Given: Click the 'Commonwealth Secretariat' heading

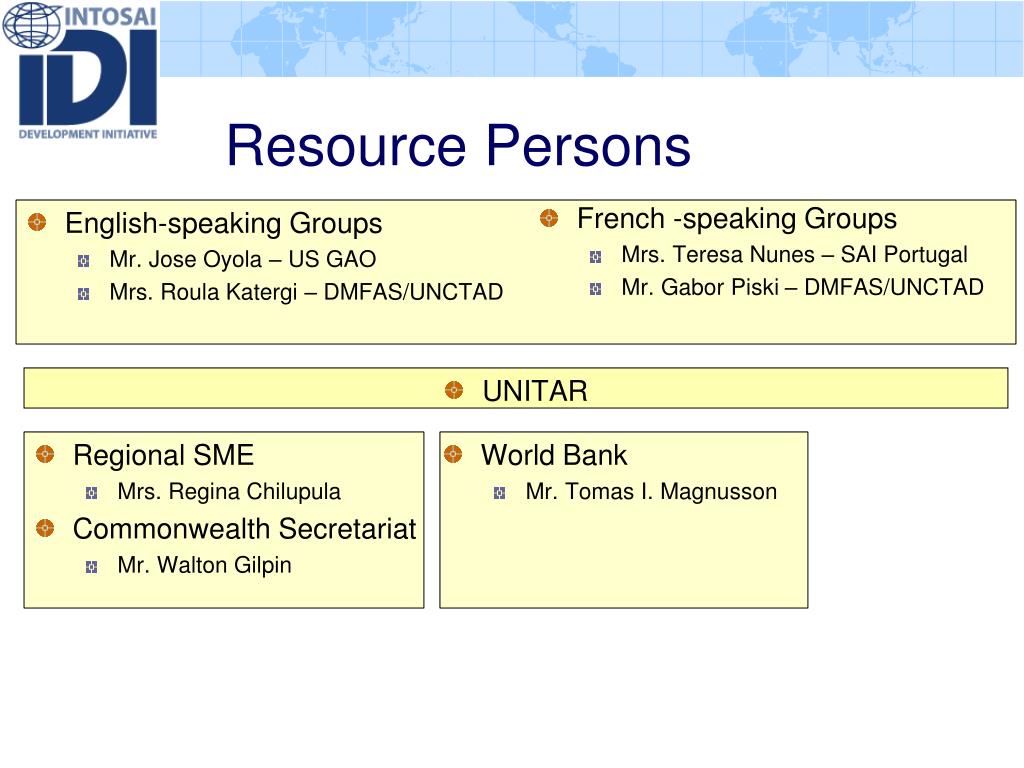Looking at the screenshot, I should click(244, 529).
